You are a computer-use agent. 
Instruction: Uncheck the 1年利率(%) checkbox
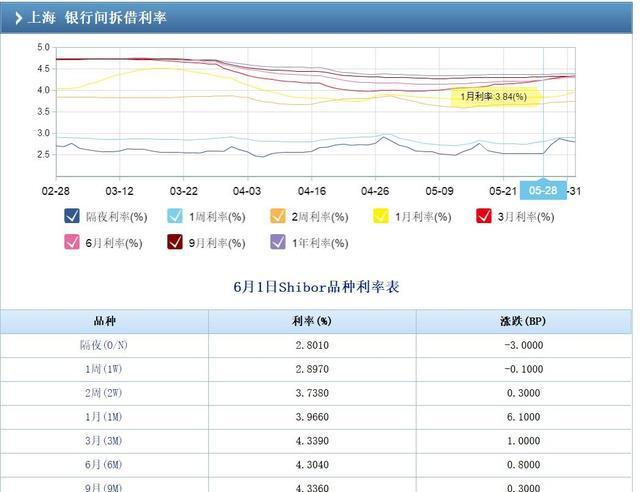(x=278, y=242)
